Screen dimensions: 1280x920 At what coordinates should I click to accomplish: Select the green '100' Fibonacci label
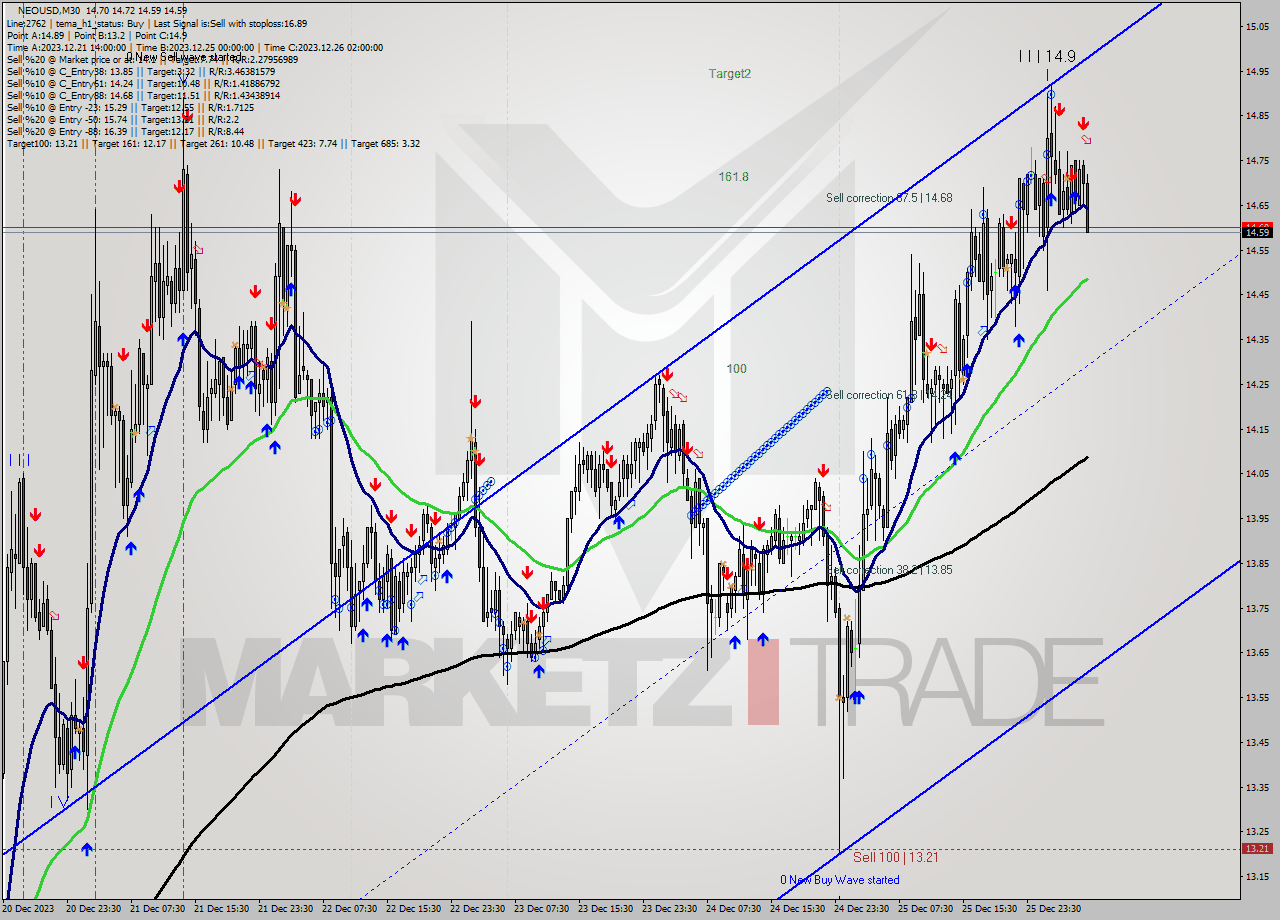pyautogui.click(x=736, y=368)
